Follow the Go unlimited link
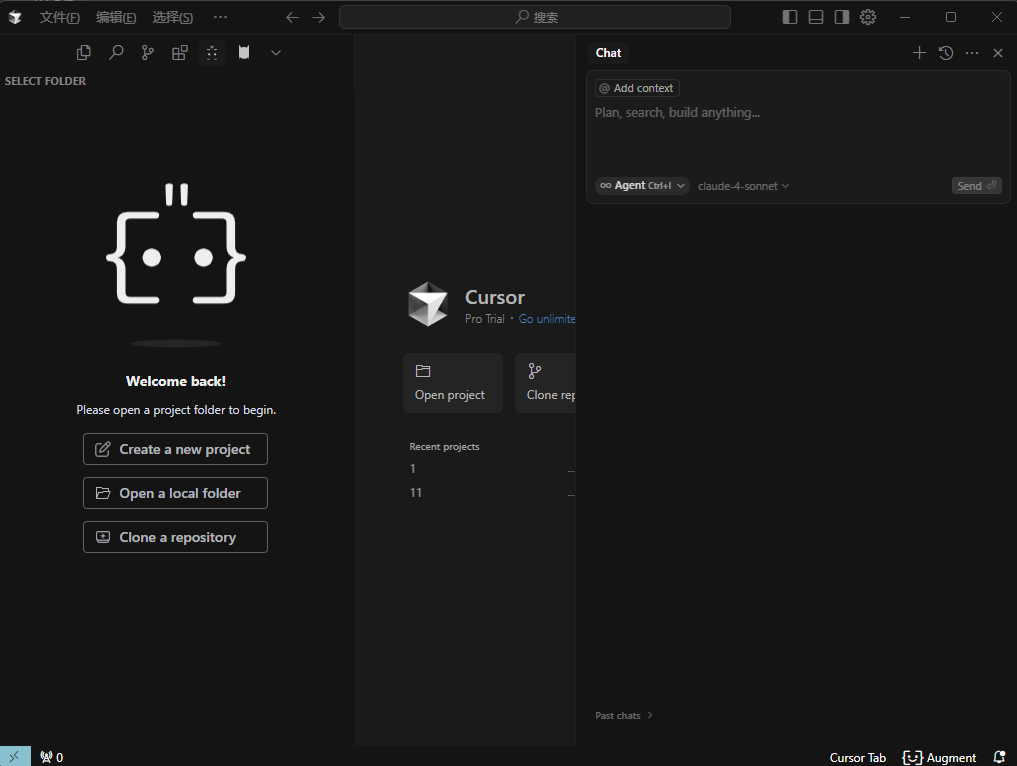 [x=547, y=319]
